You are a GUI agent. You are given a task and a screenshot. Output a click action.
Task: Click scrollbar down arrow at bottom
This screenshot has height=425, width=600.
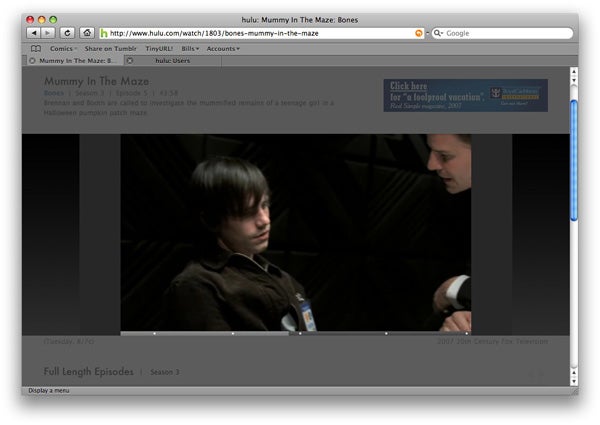point(574,381)
